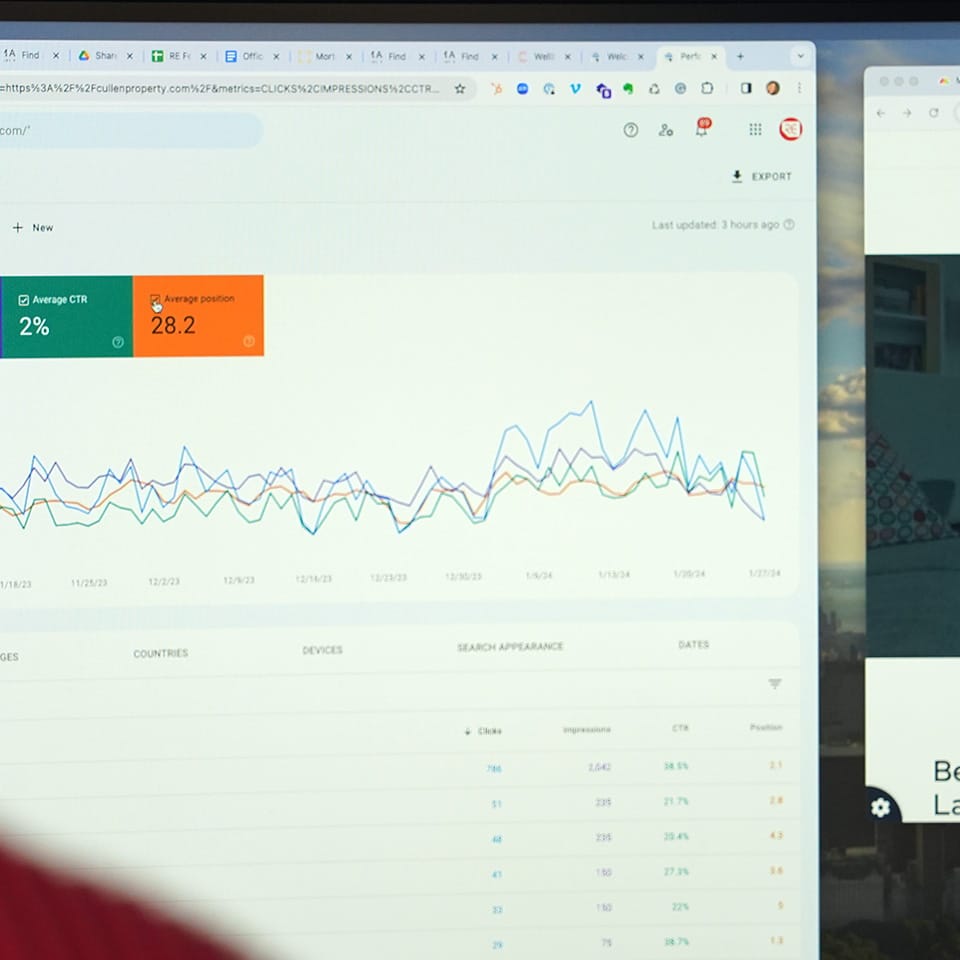
Task: Click the 1/27/24 date on the chart axis
Action: pos(765,573)
